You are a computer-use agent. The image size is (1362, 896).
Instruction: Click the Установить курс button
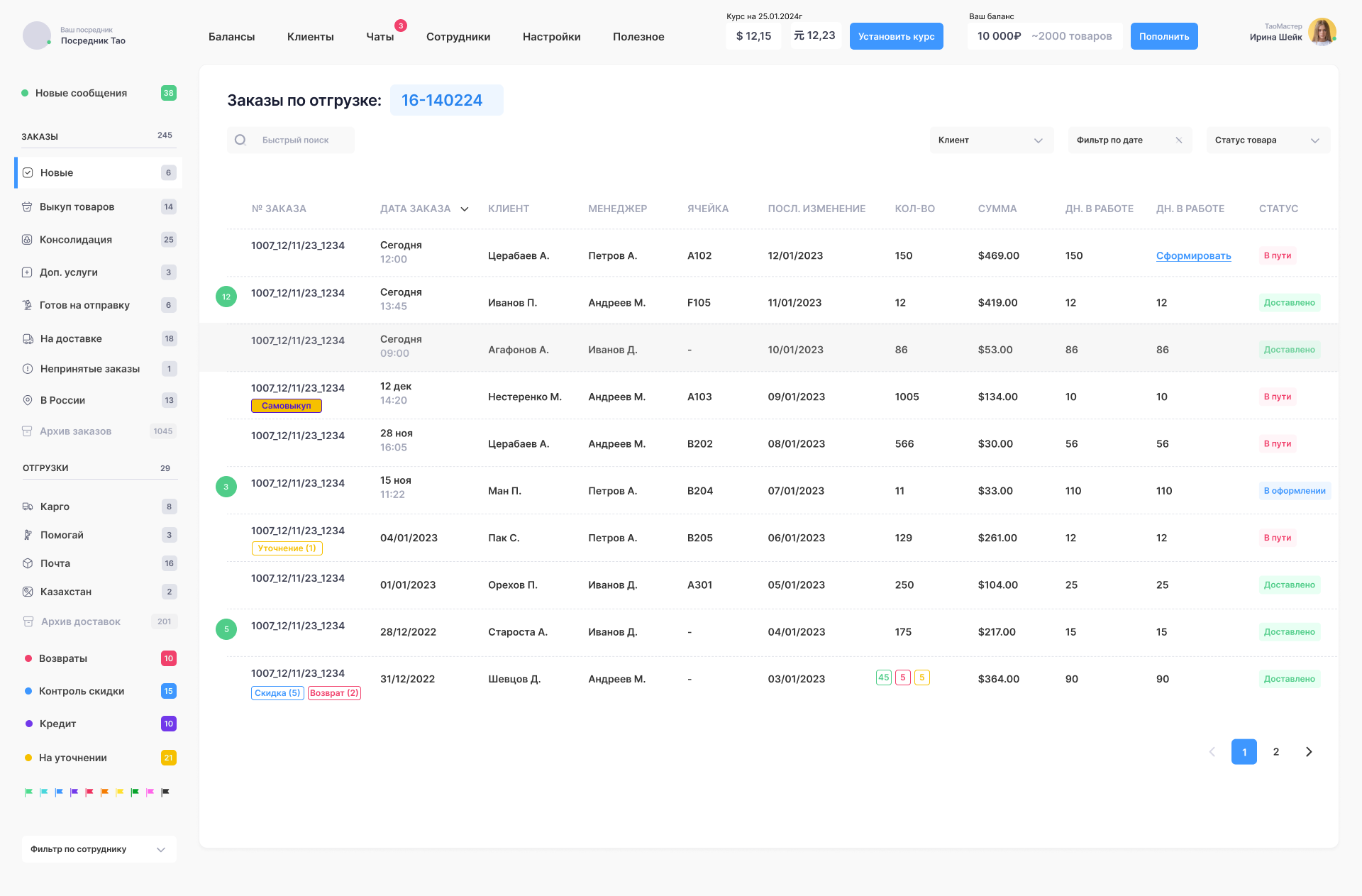tap(896, 36)
